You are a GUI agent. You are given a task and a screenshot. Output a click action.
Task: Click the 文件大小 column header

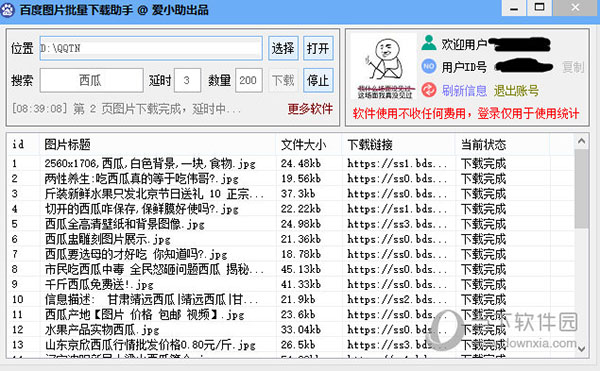pos(308,145)
